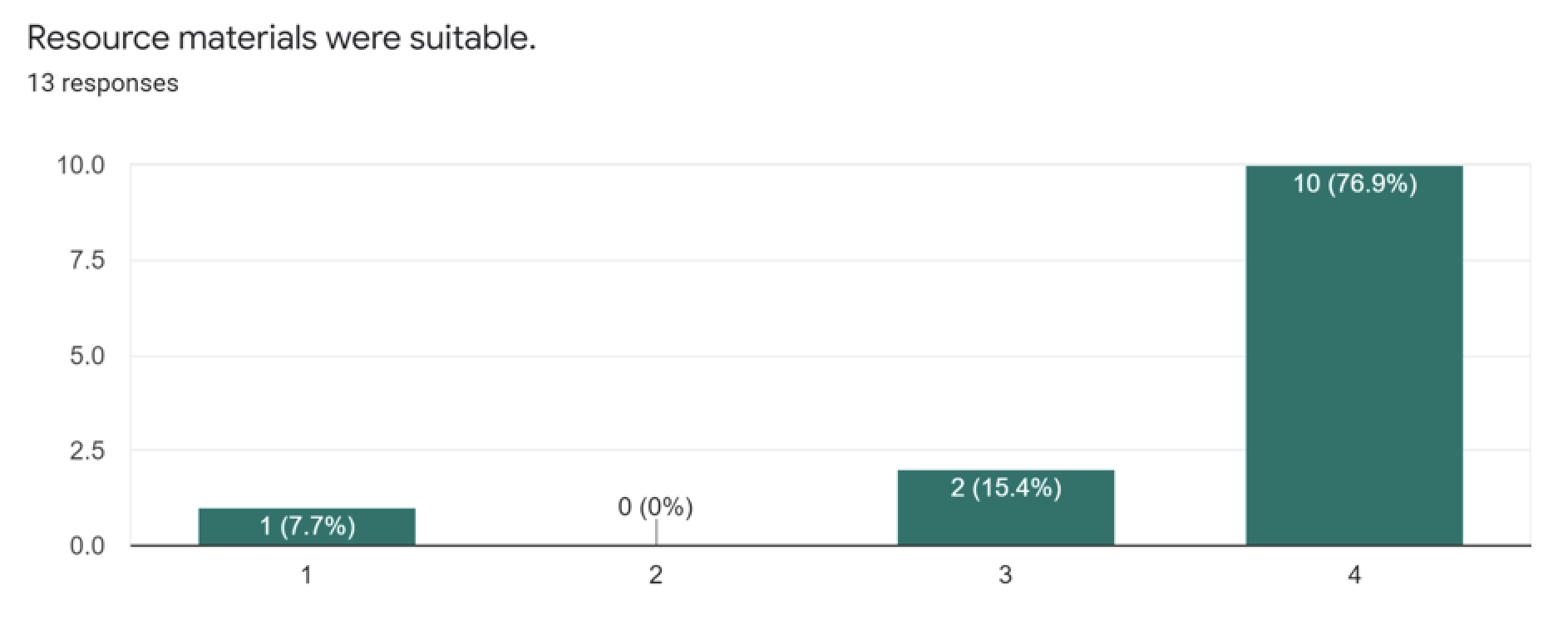The width and height of the screenshot is (1568, 620).
Task: Click the rating 3 bar
Action: (x=1006, y=508)
